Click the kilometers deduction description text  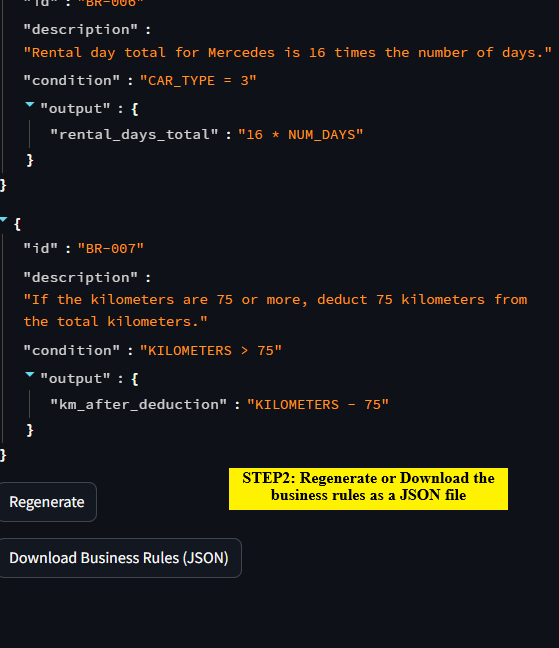[x=275, y=310]
